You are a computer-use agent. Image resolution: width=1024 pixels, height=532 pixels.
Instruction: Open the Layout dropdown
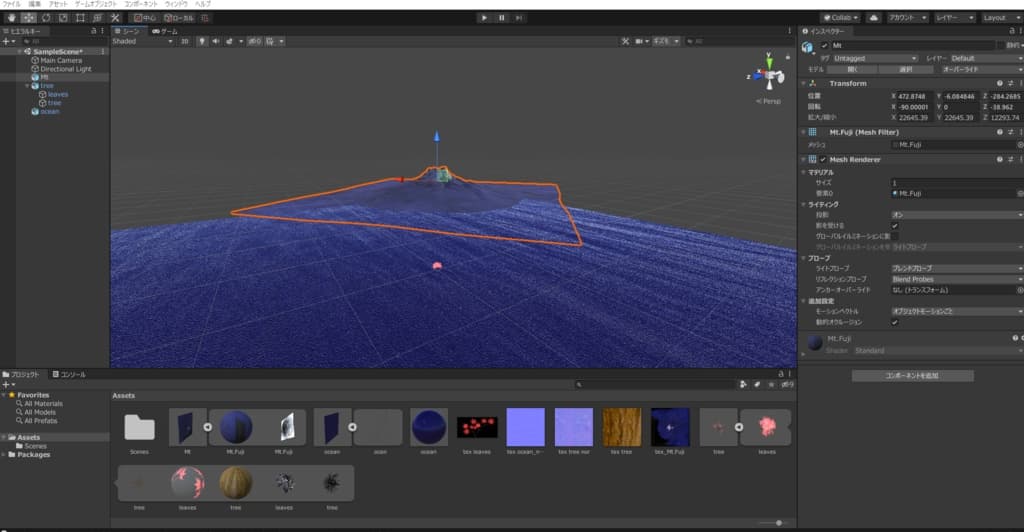[x=999, y=17]
